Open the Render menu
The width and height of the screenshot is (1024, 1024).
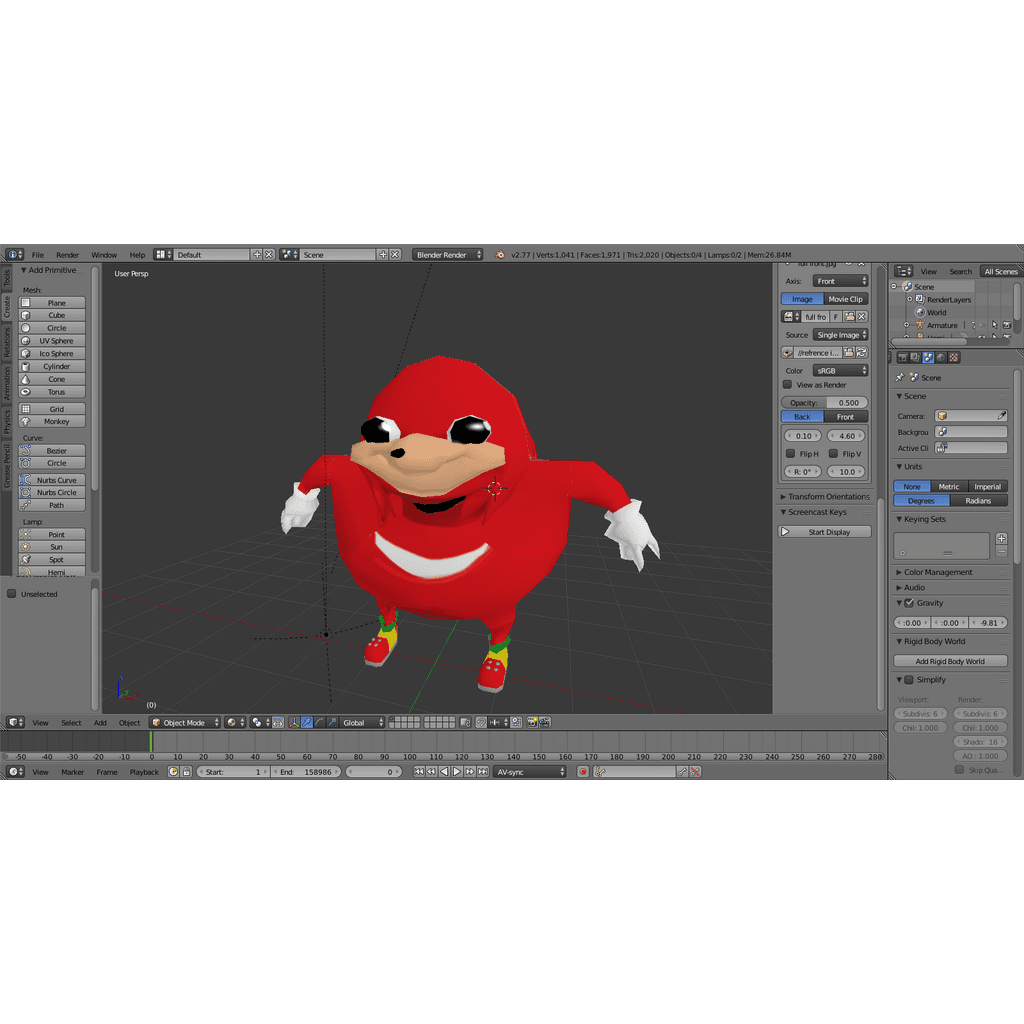tap(67, 255)
